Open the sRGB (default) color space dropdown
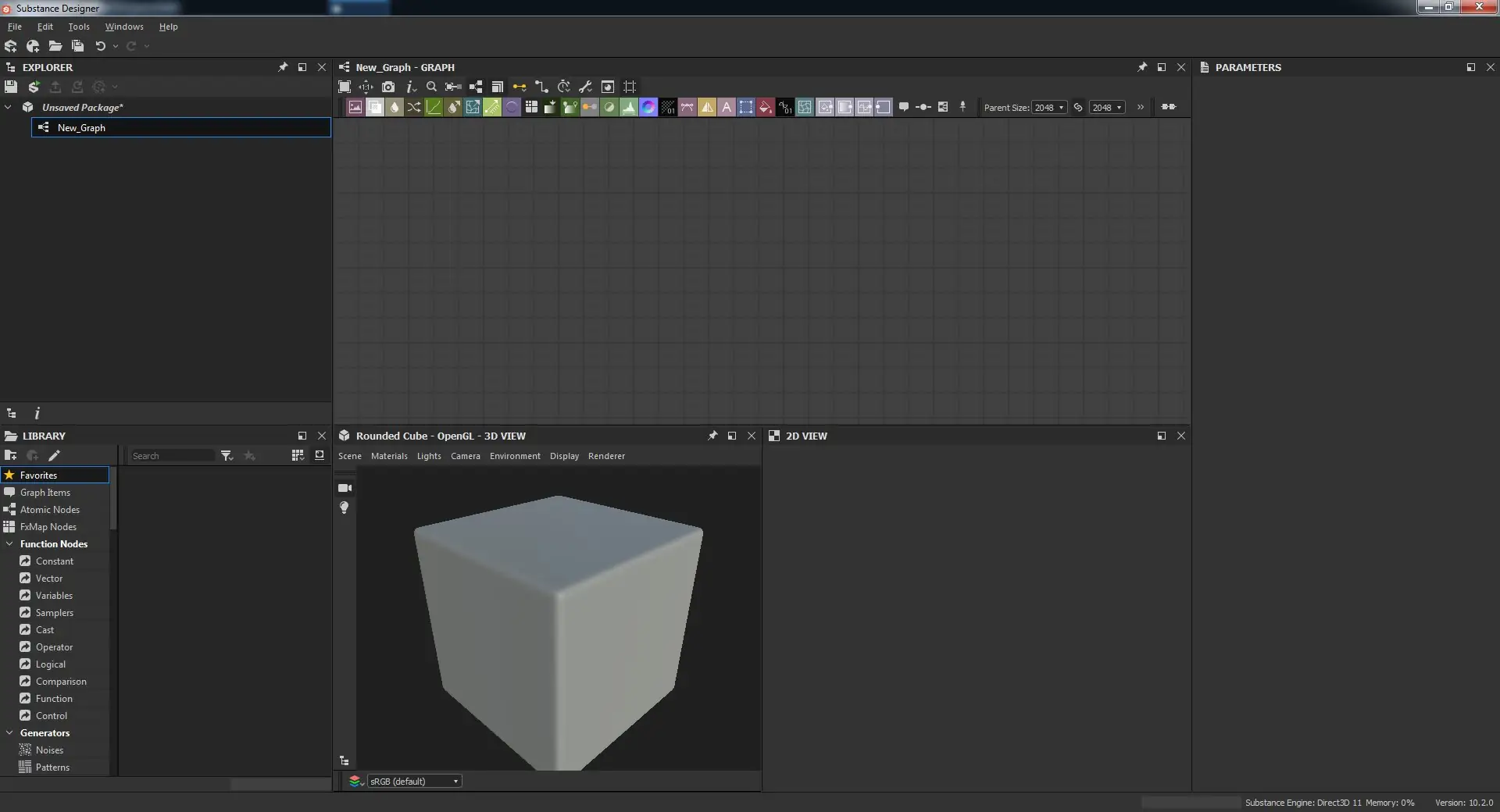Viewport: 1500px width, 812px height. pyautogui.click(x=414, y=782)
